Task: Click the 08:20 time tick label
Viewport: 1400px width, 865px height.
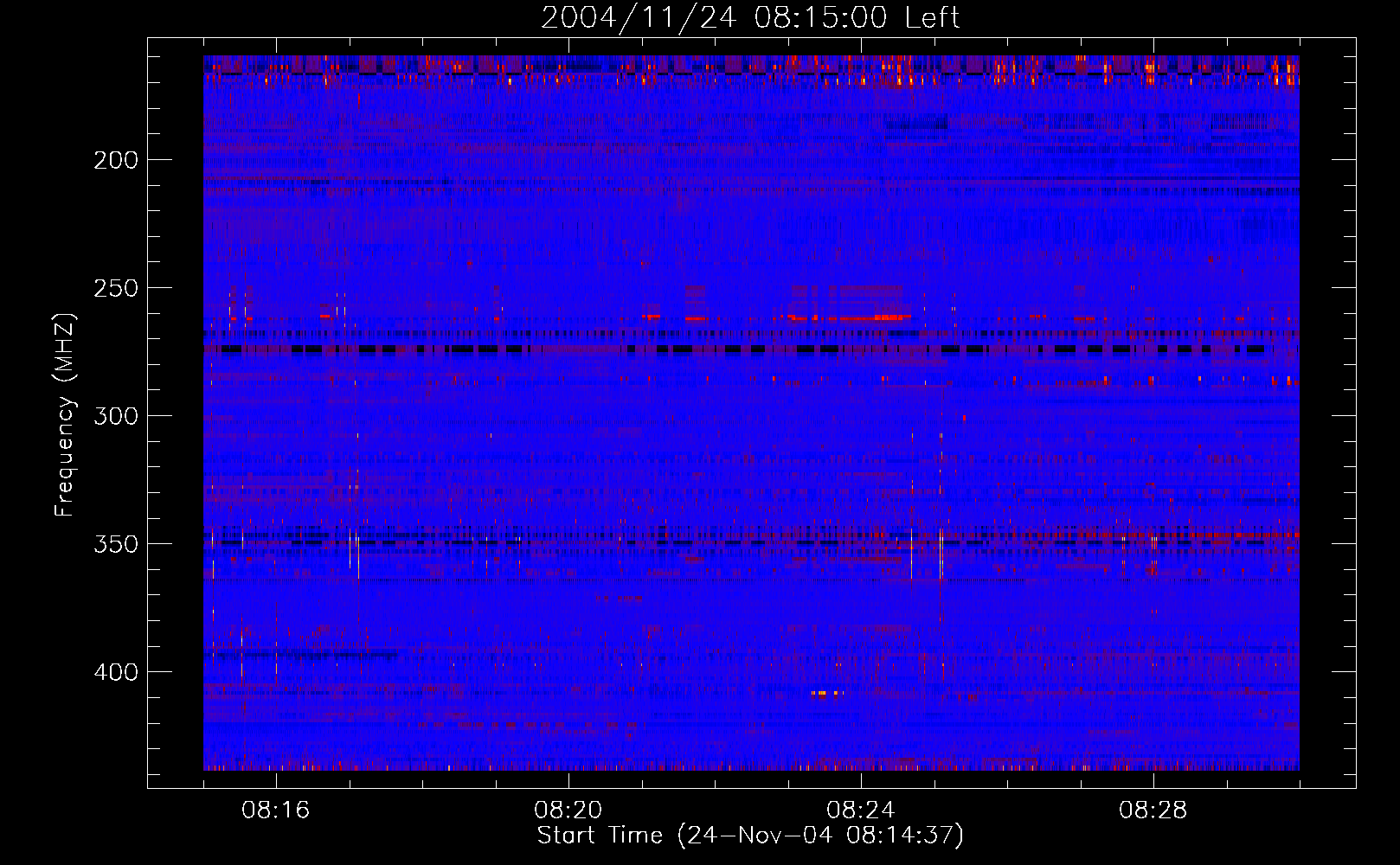Action: click(568, 811)
